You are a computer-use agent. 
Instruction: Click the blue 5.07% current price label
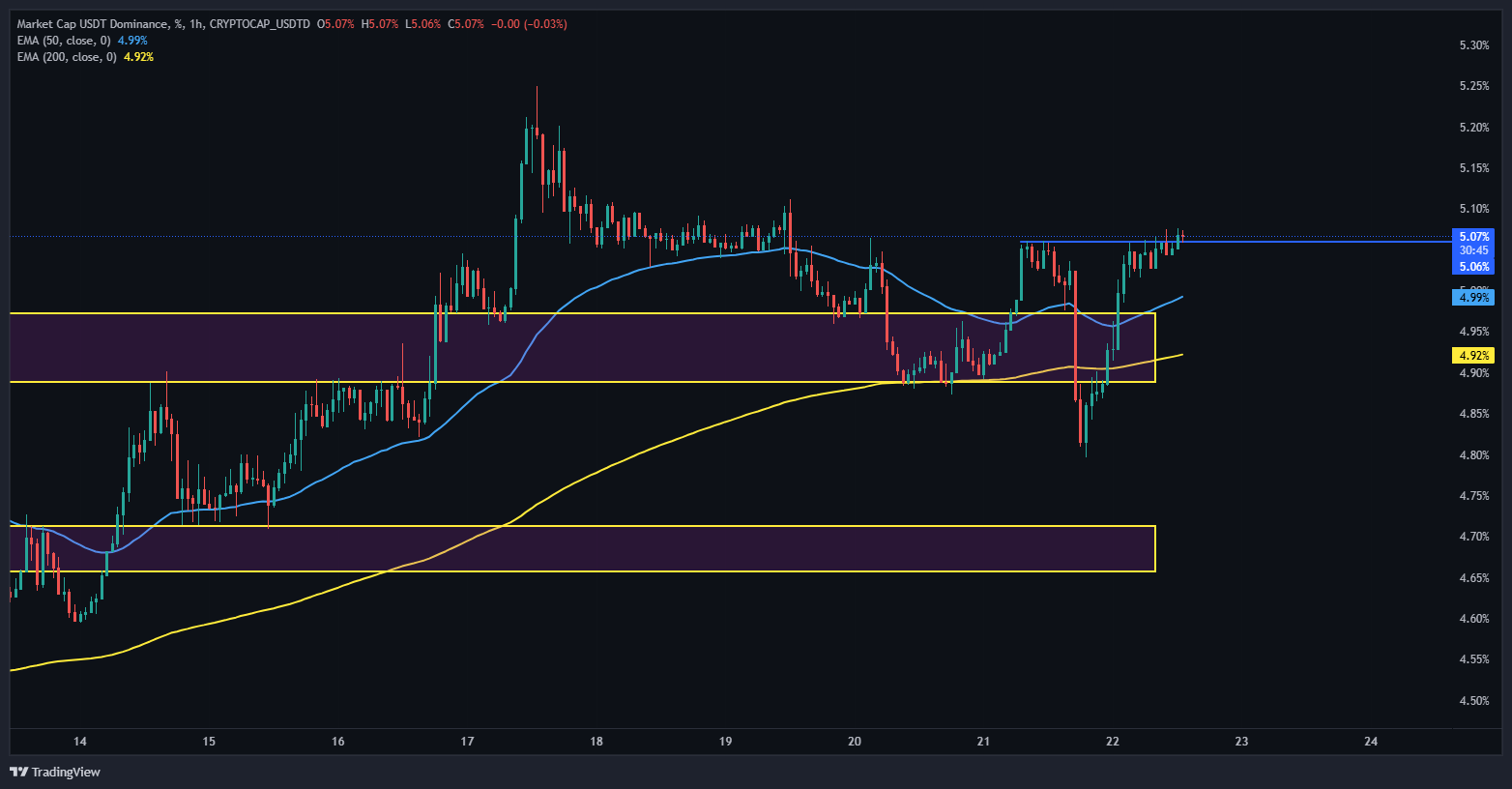click(1473, 236)
